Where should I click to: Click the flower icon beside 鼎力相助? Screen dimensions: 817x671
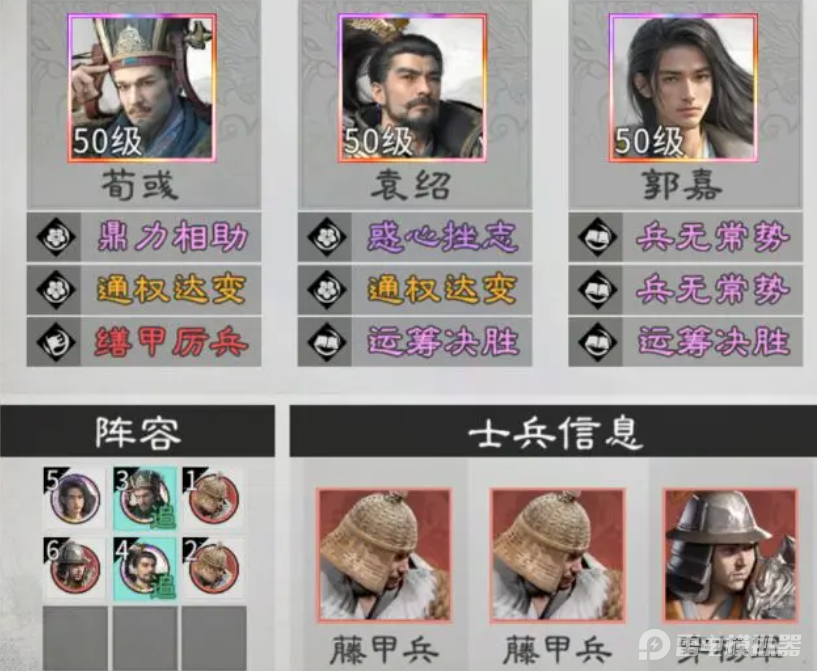pos(56,237)
